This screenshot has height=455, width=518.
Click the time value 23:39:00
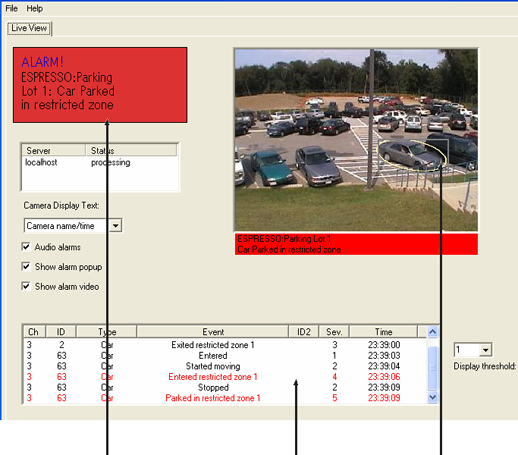click(x=384, y=345)
